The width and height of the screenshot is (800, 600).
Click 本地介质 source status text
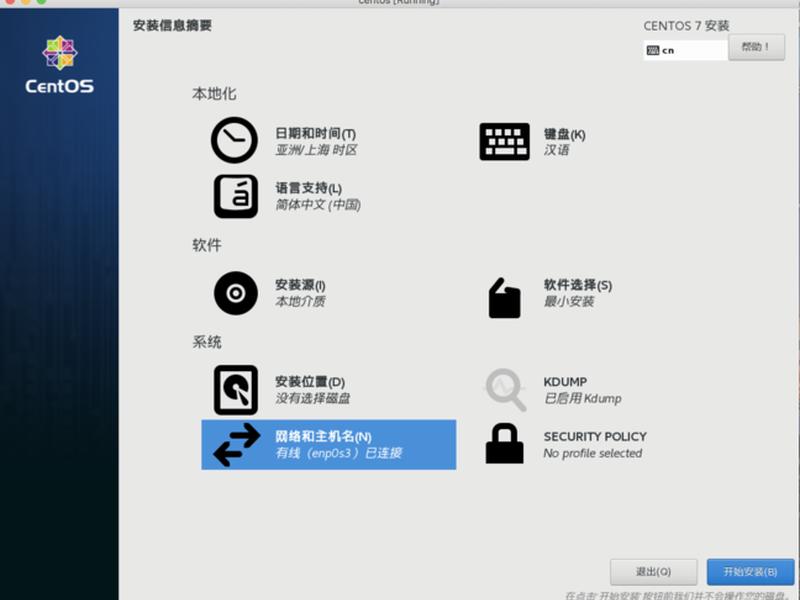pos(300,302)
